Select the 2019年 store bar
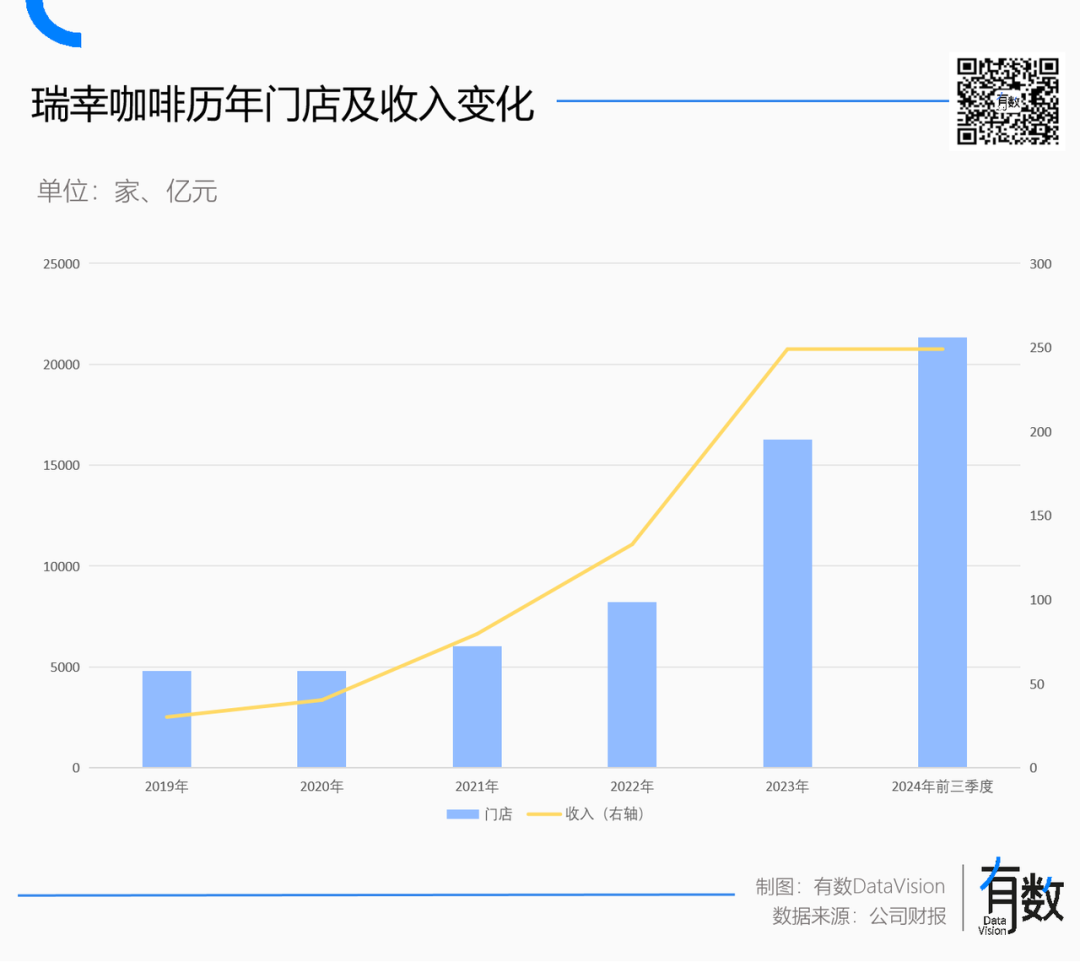Viewport: 1080px width, 962px height. point(166,719)
